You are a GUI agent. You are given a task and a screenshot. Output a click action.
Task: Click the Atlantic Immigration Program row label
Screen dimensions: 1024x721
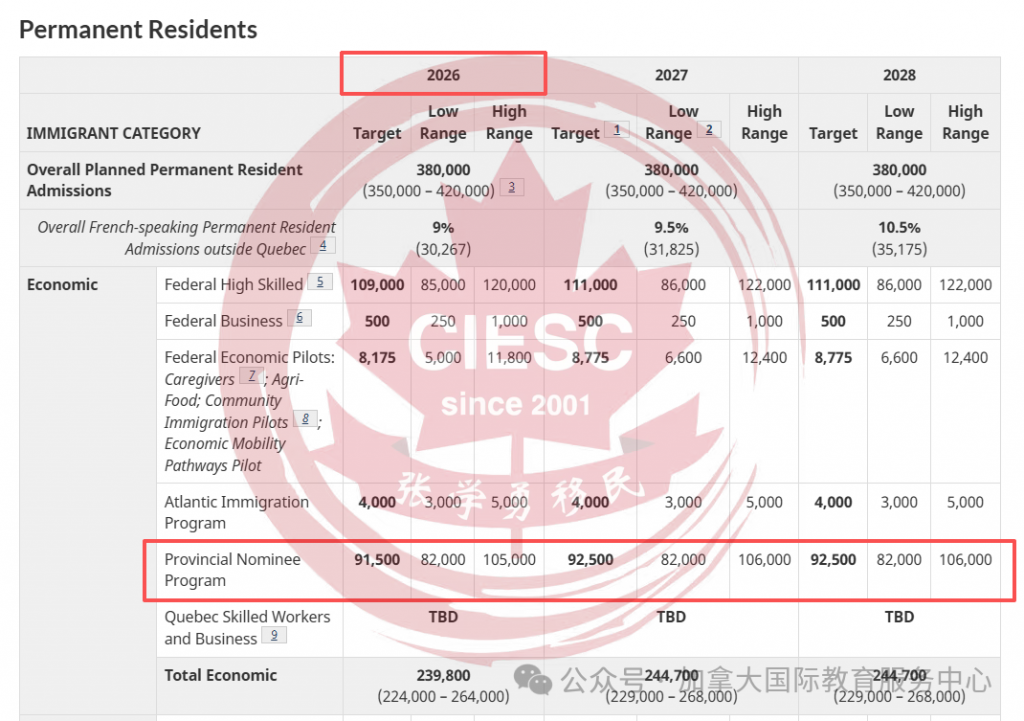point(236,512)
